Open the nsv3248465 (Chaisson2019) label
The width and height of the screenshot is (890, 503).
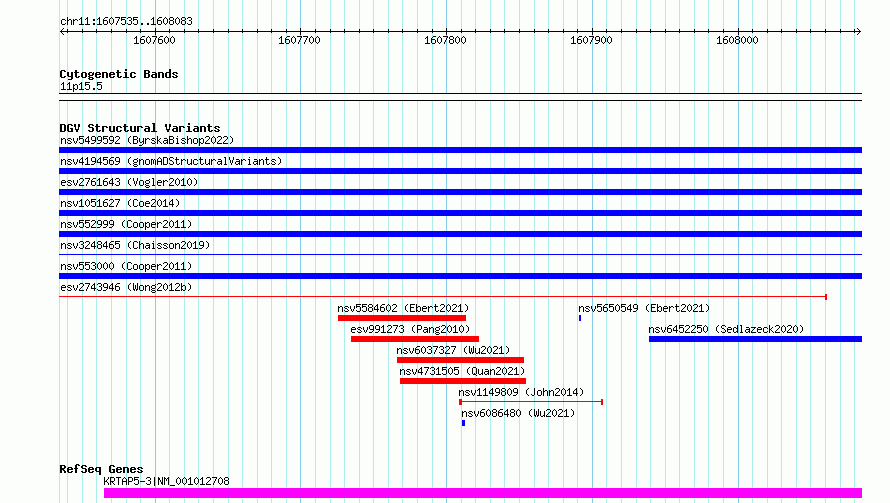click(135, 245)
